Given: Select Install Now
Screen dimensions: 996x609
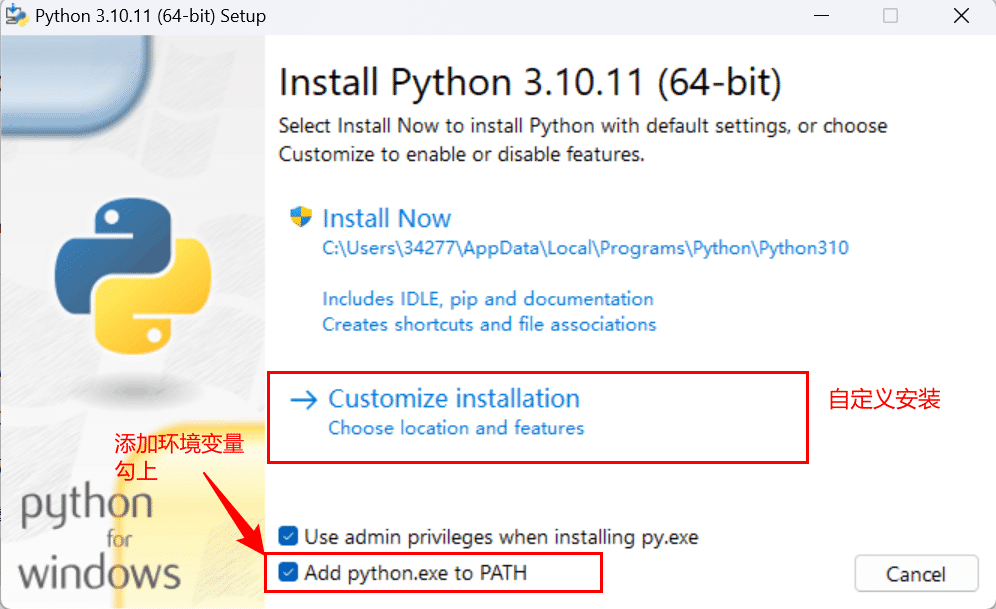Looking at the screenshot, I should [387, 218].
